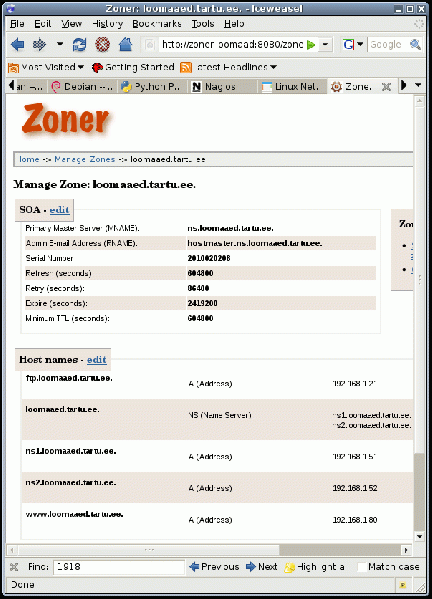Click the vertical scrollbar down arrow
The height and width of the screenshot is (599, 432).
419,536
